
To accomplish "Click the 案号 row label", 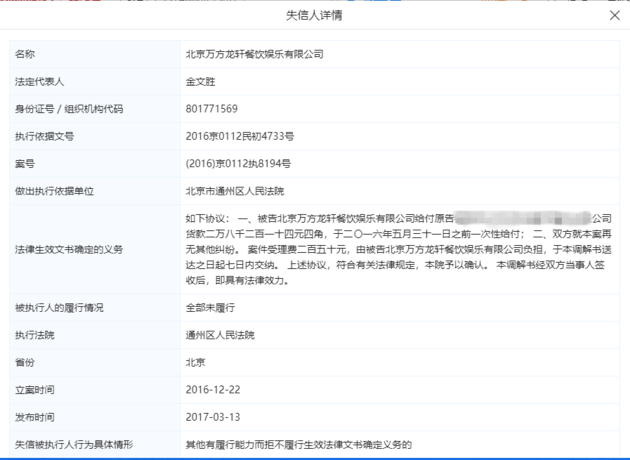I will 25,164.
